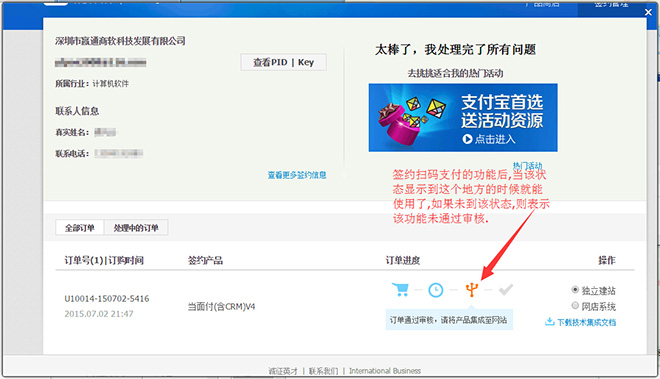660x379 pixels.
Task: Click the 查看PID | Key button
Action: pyautogui.click(x=283, y=62)
